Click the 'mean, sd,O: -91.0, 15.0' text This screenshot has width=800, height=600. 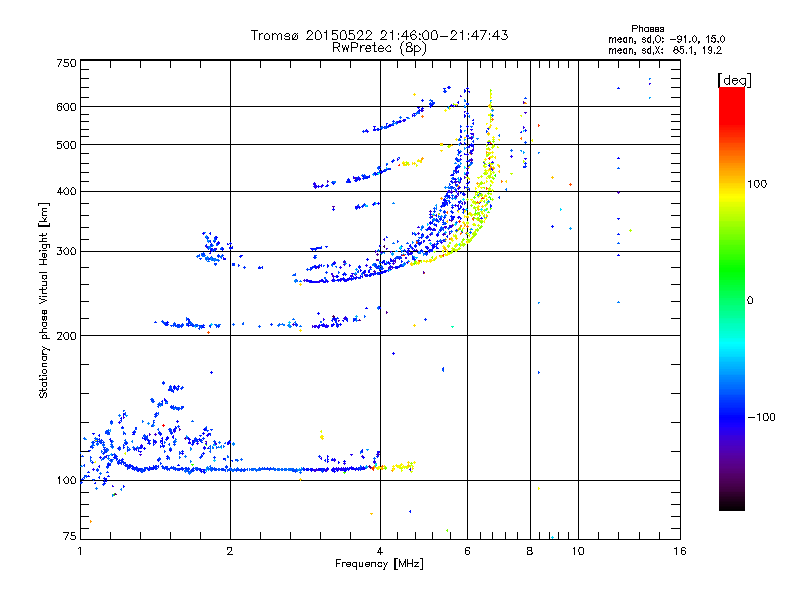666,39
